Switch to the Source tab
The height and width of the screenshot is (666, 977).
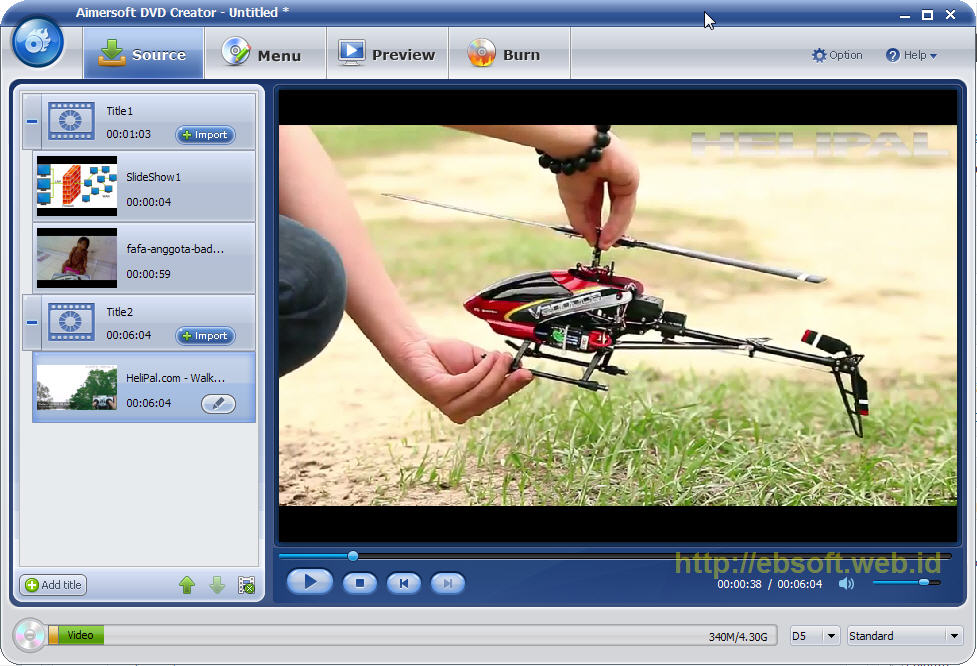[143, 54]
